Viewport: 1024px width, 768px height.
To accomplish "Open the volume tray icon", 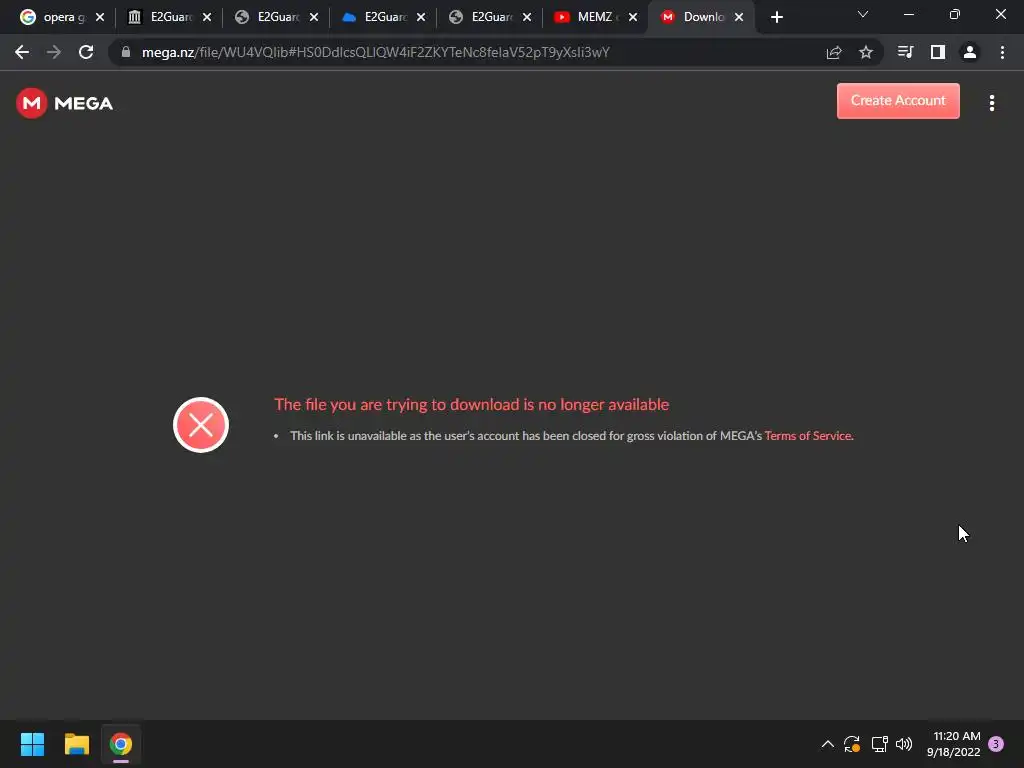I will click(x=904, y=744).
